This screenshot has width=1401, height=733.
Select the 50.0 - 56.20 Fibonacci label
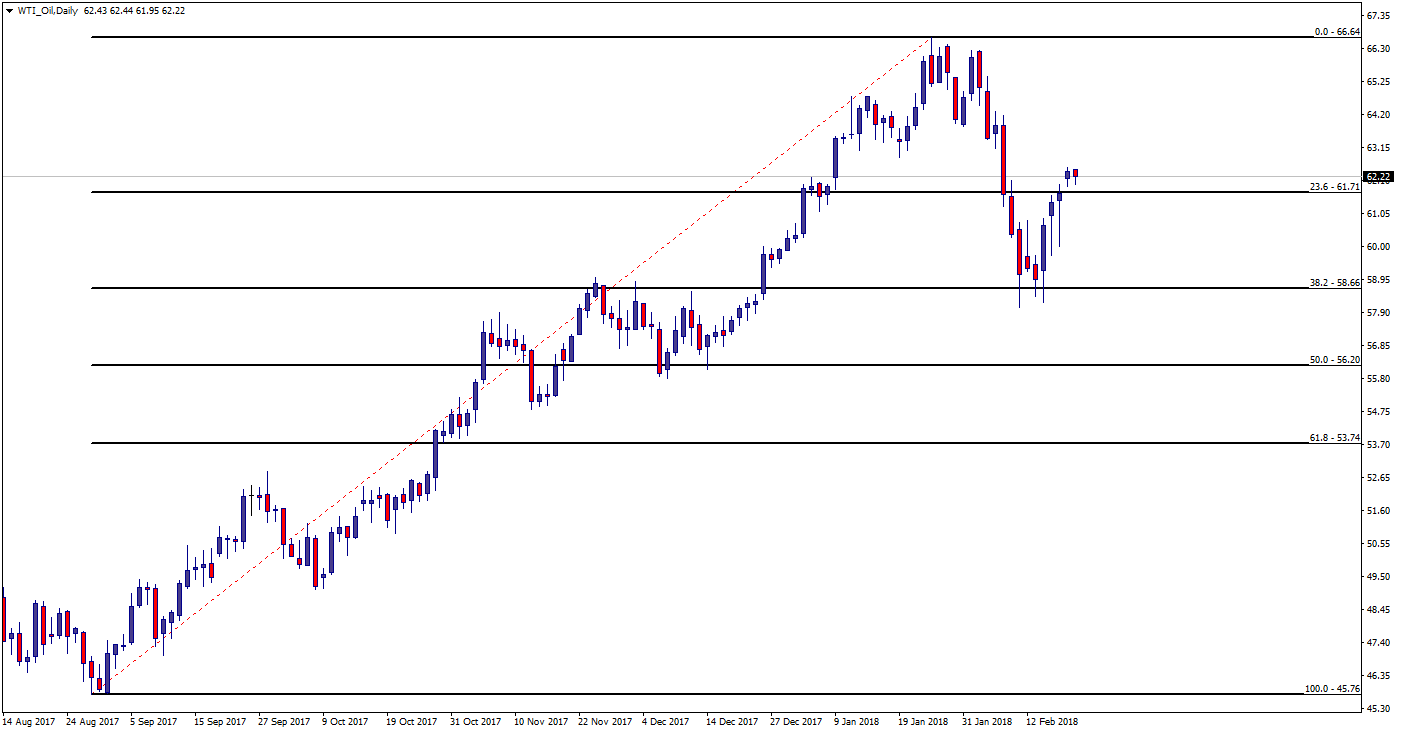click(1335, 359)
